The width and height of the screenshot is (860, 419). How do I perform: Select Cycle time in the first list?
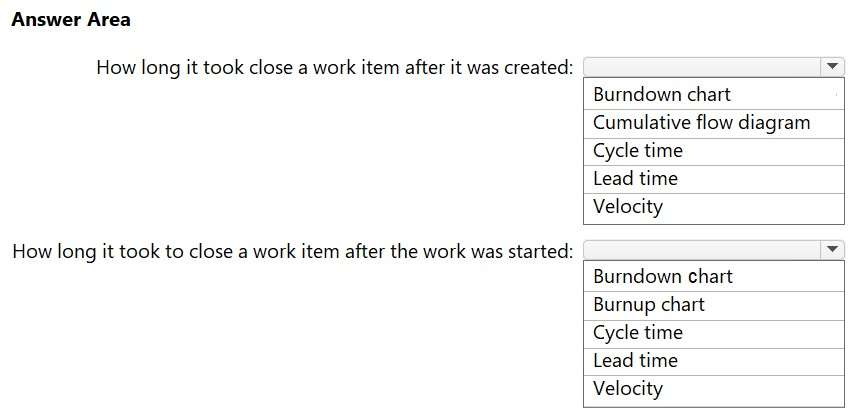(637, 151)
